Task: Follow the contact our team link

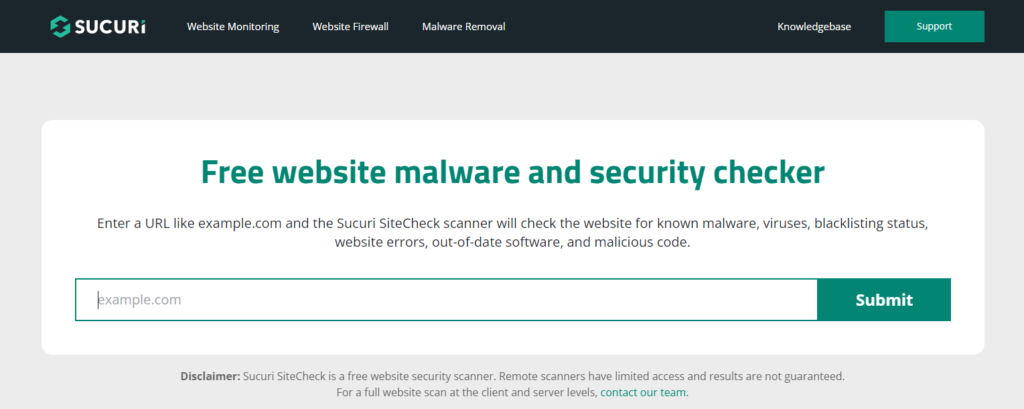Action: point(644,393)
